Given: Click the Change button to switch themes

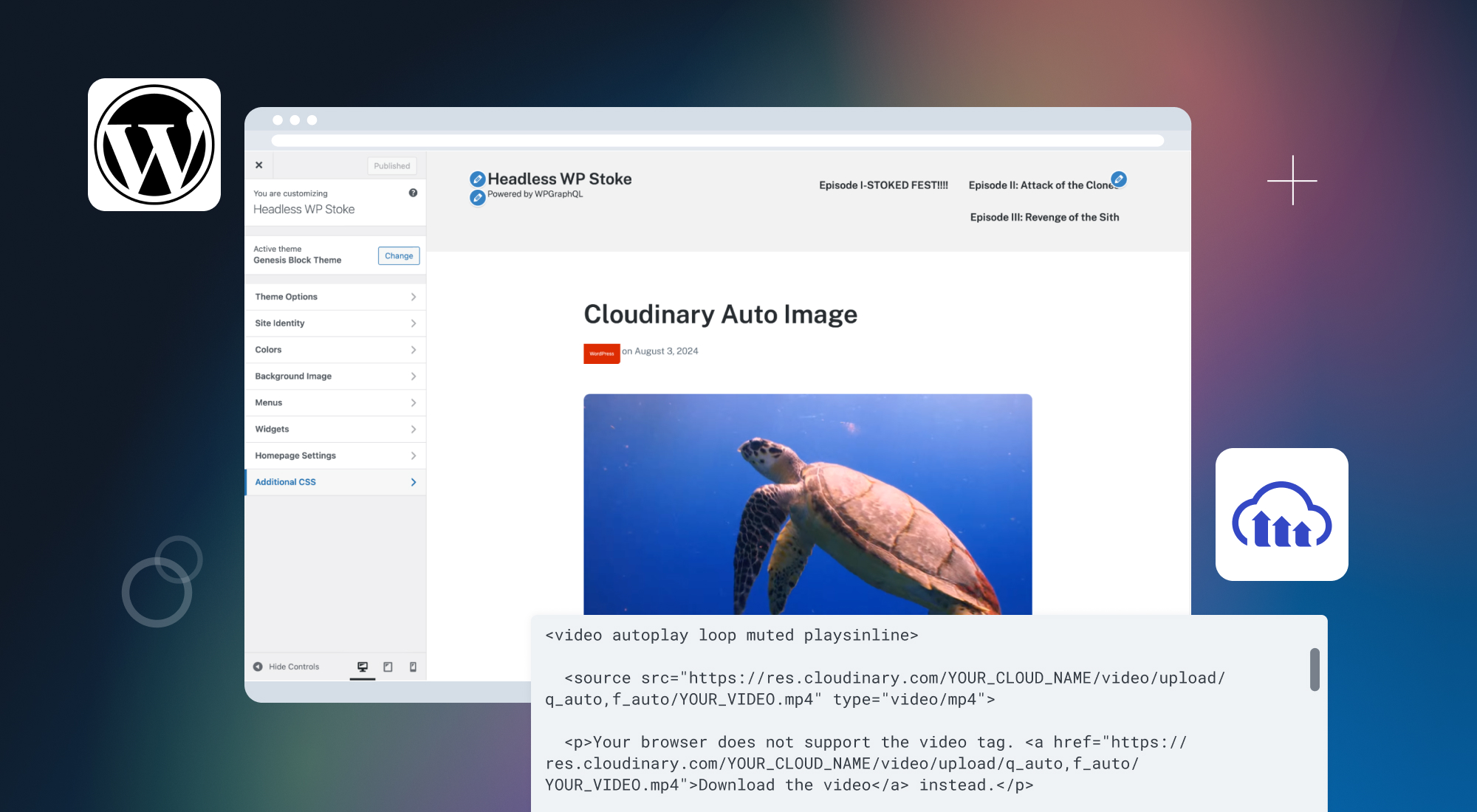Looking at the screenshot, I should 398,255.
